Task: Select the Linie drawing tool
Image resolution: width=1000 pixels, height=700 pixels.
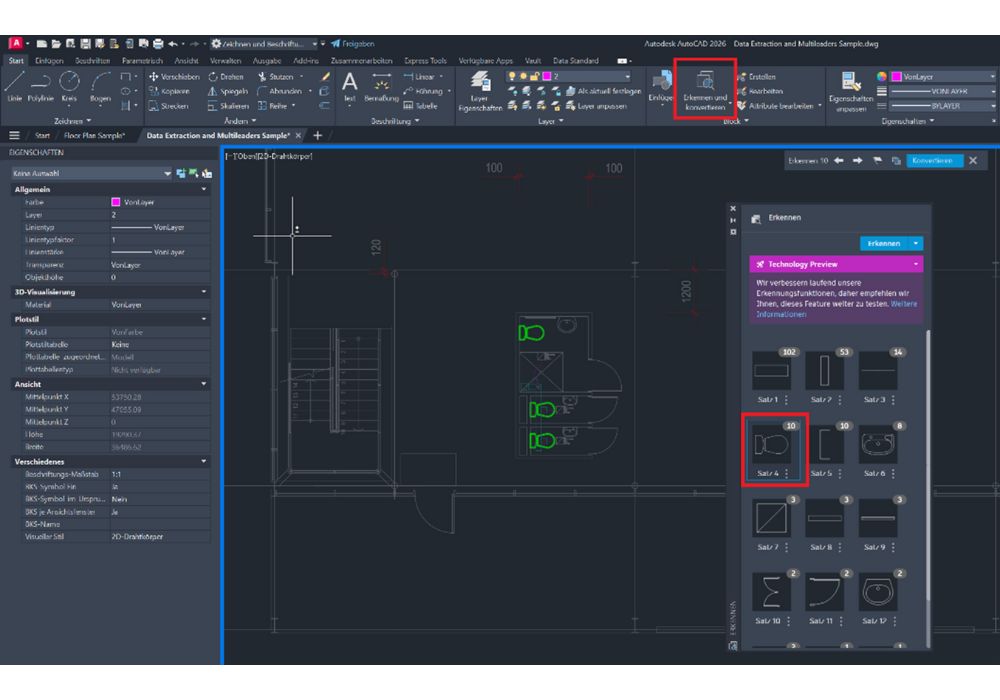Action: 14,86
